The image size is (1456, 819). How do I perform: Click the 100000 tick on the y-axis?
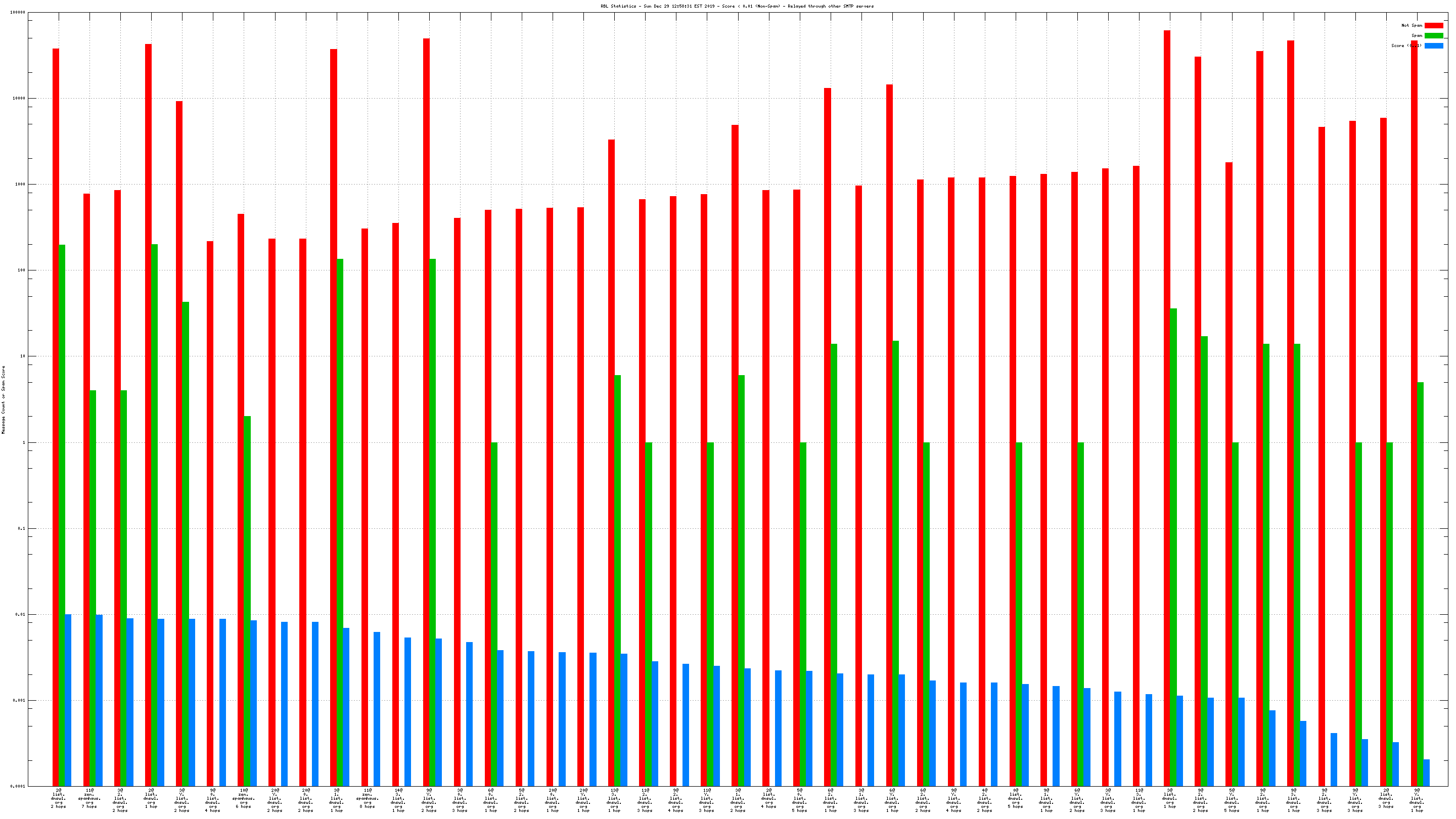click(x=17, y=13)
